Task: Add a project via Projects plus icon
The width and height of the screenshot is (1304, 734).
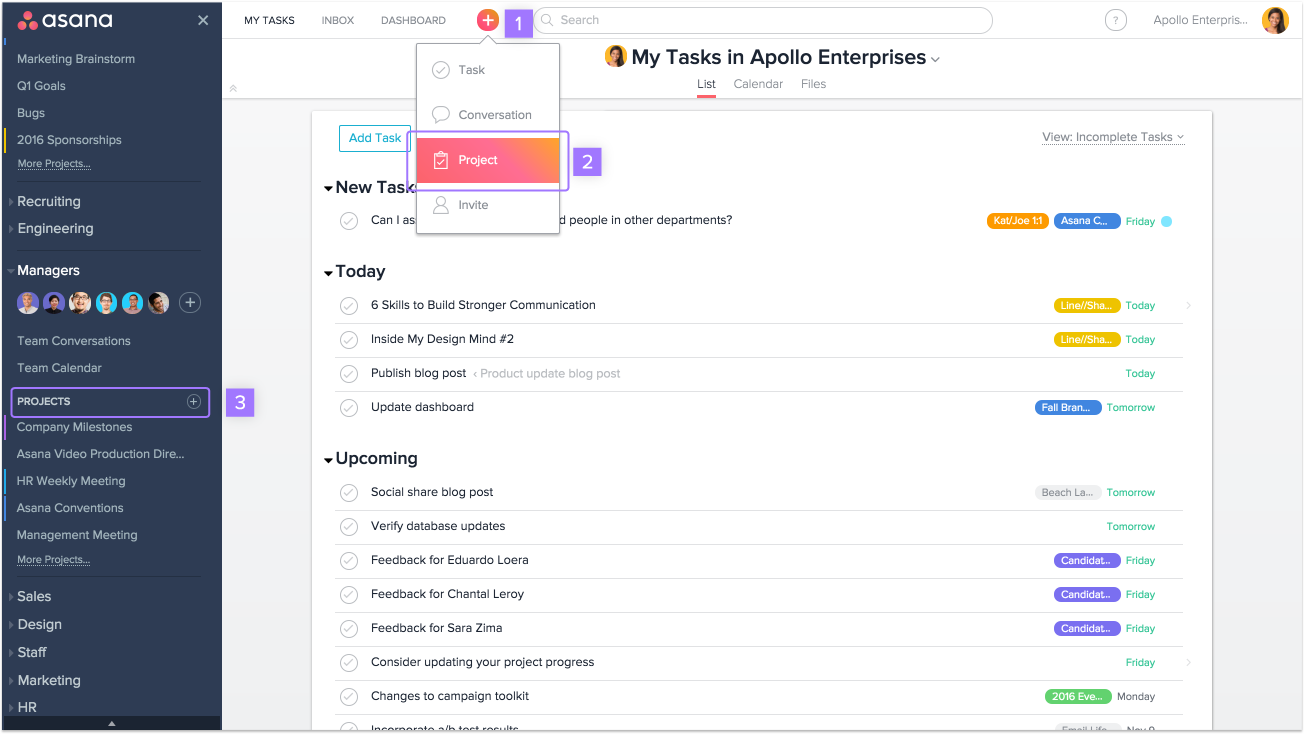Action: point(194,402)
